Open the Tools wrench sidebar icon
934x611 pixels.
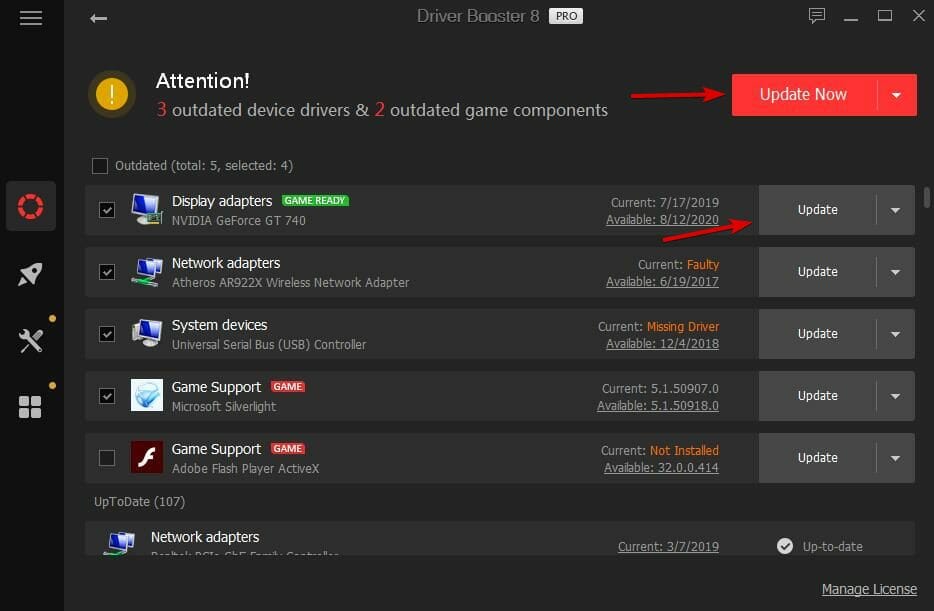(x=30, y=341)
